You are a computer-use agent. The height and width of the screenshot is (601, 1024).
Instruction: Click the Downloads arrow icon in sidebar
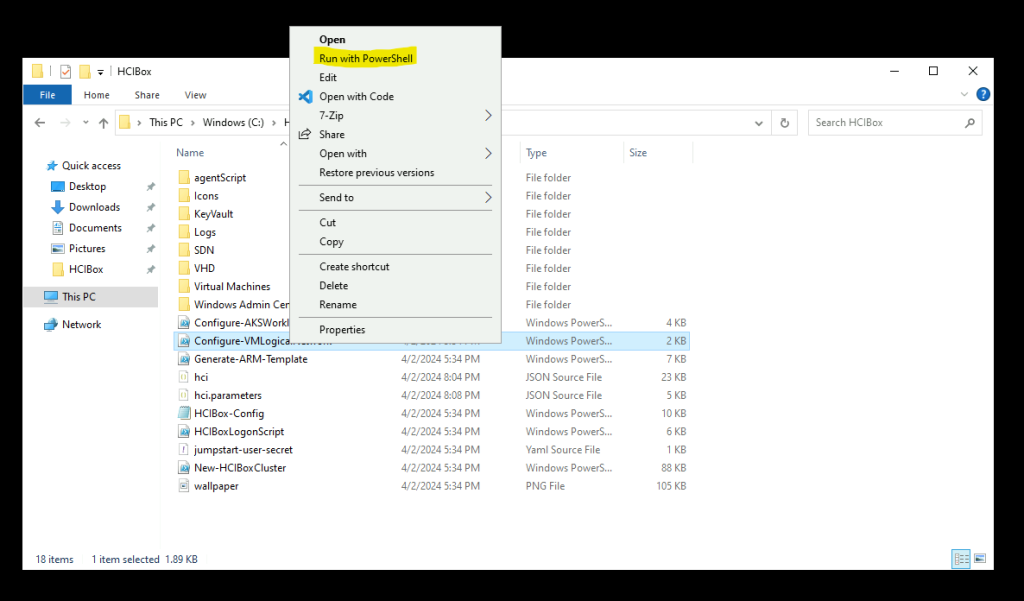(x=57, y=208)
